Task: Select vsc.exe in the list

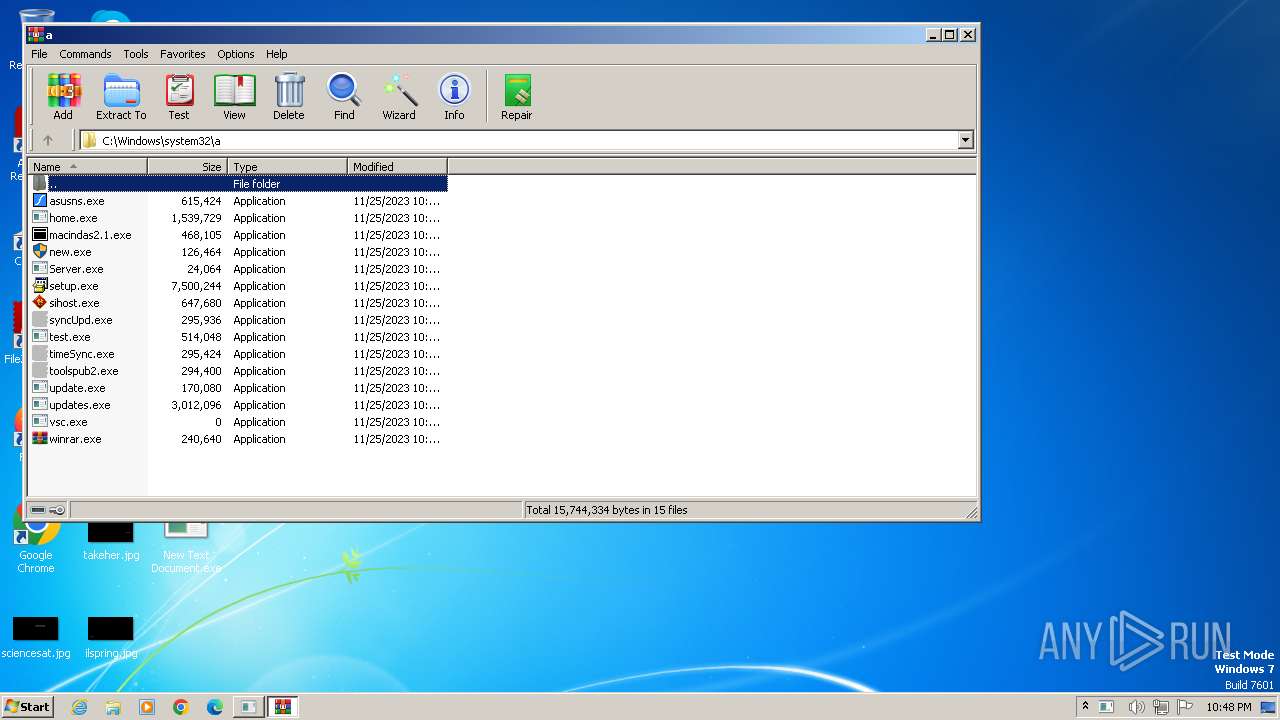Action: [68, 422]
